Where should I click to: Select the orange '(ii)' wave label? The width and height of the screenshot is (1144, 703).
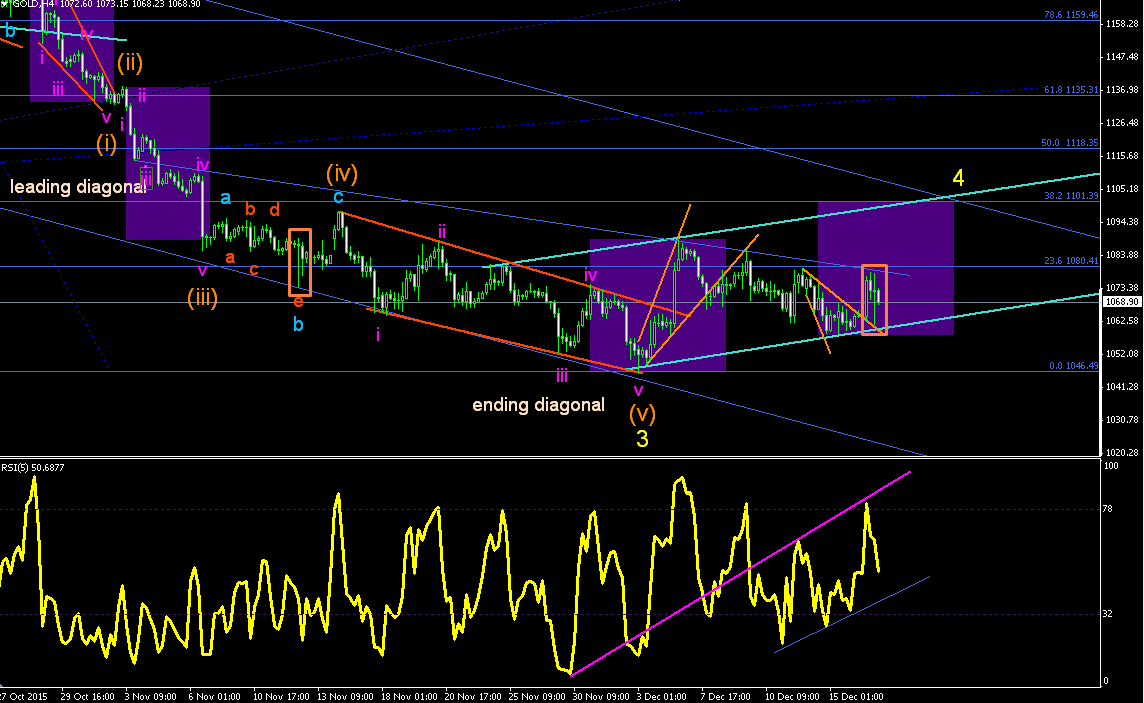pyautogui.click(x=130, y=63)
